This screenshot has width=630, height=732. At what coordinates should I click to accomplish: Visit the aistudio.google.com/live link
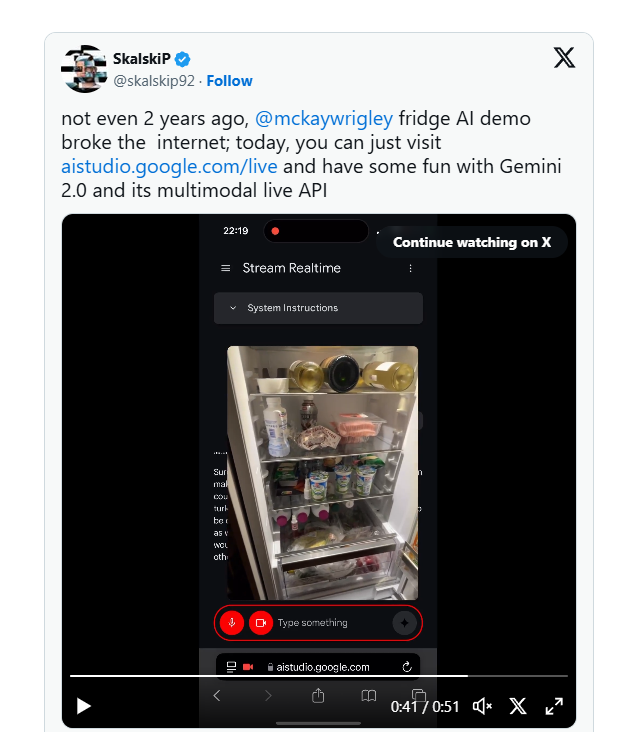(x=169, y=166)
